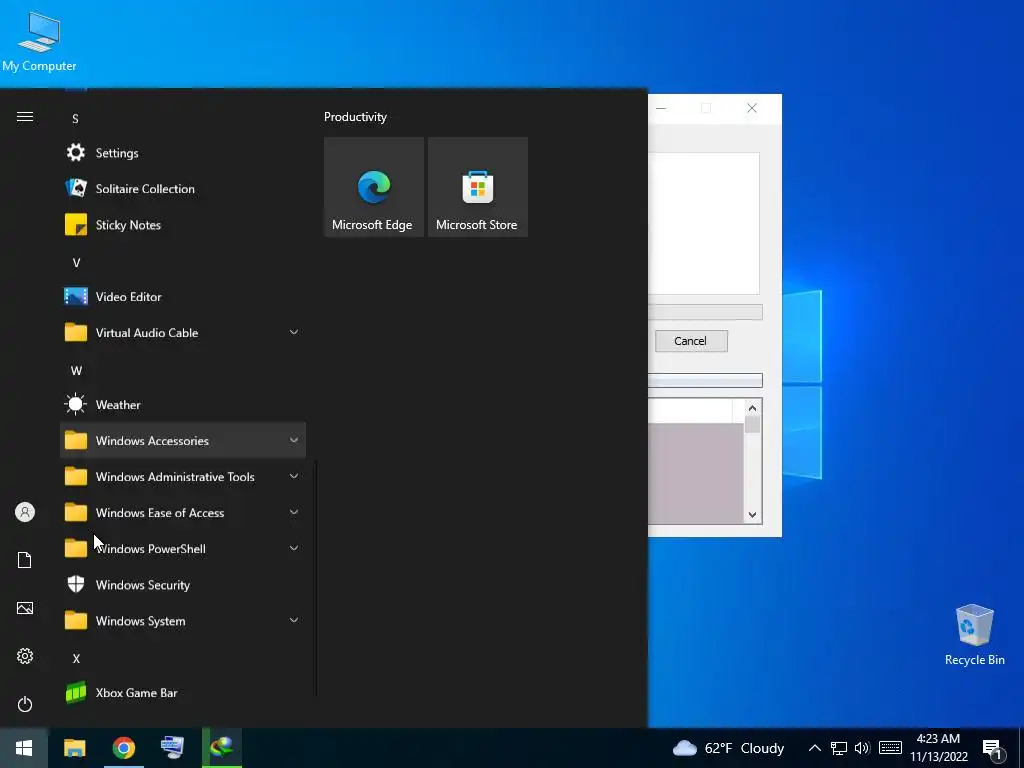Viewport: 1024px width, 768px height.
Task: Open Windows Security
Action: (183, 585)
